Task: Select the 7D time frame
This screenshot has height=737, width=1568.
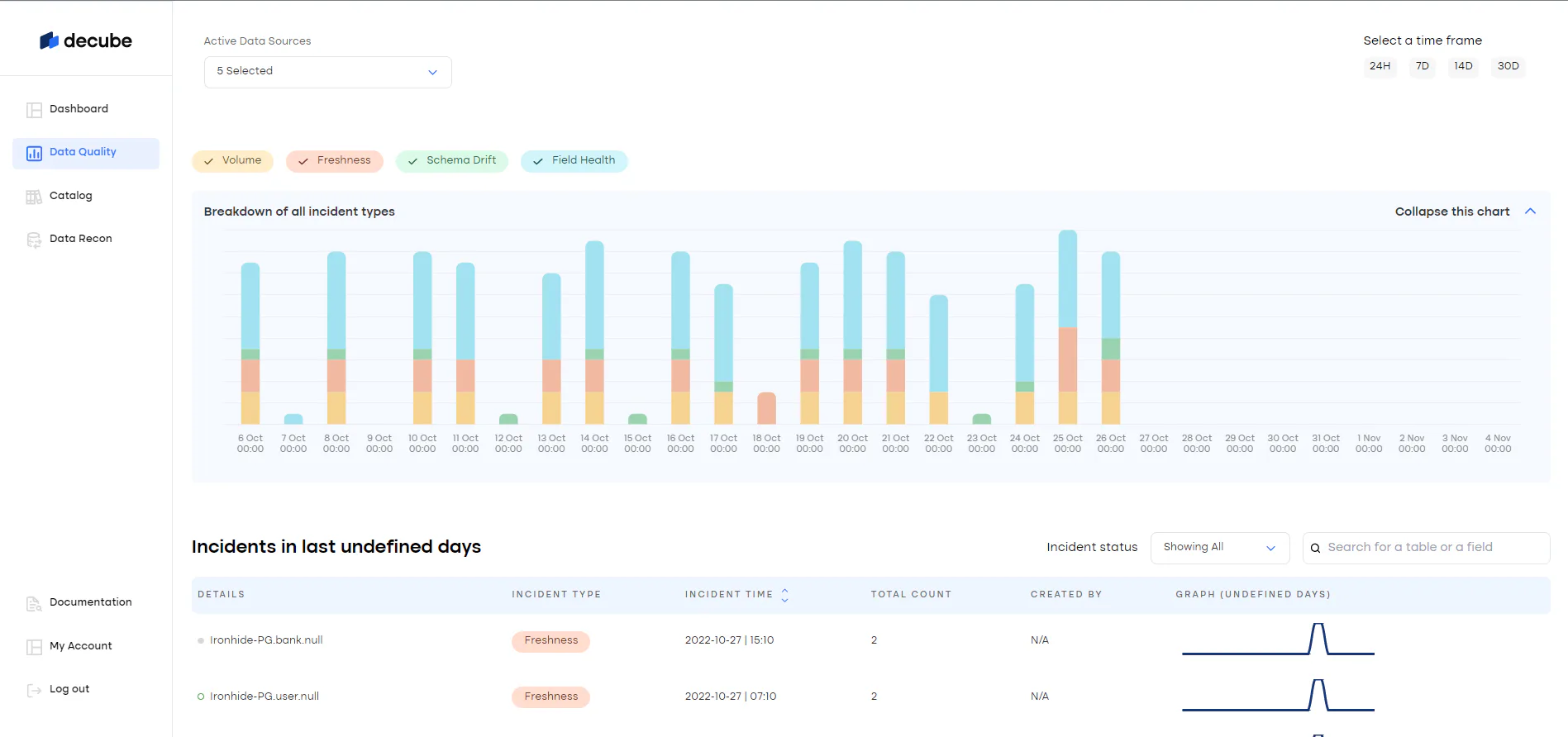Action: (1422, 66)
